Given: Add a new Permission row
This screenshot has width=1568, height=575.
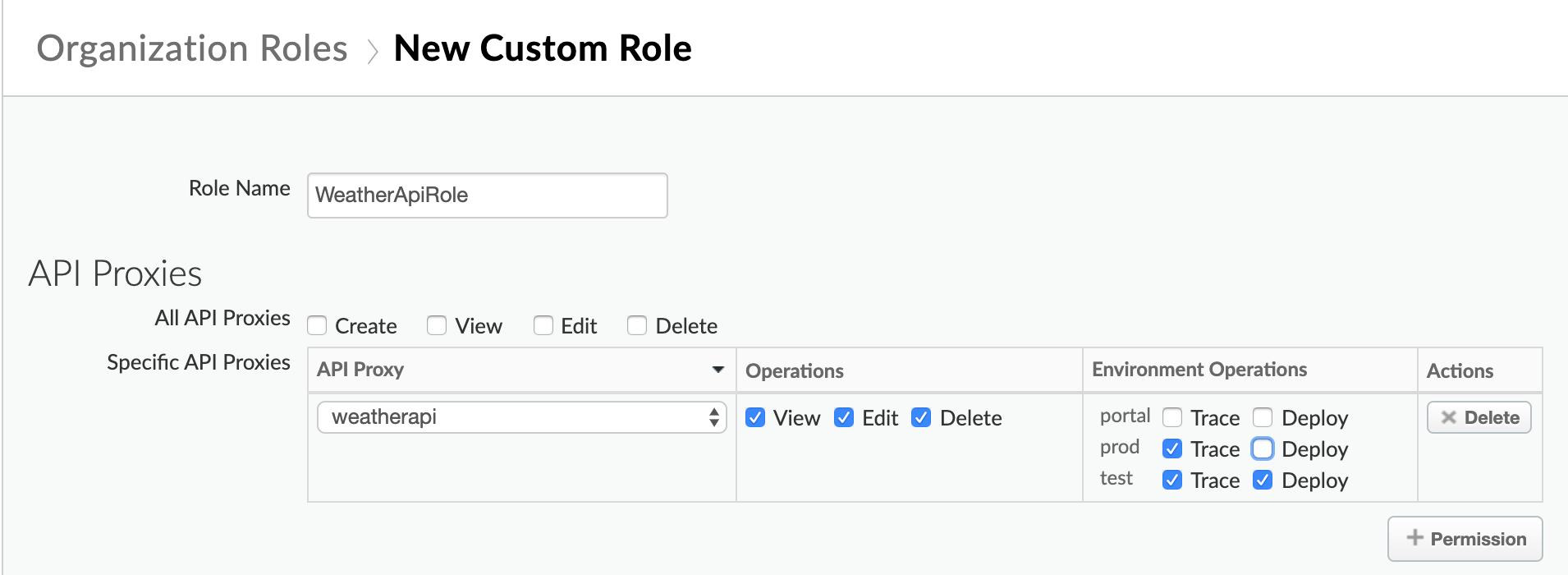Looking at the screenshot, I should (x=1465, y=539).
